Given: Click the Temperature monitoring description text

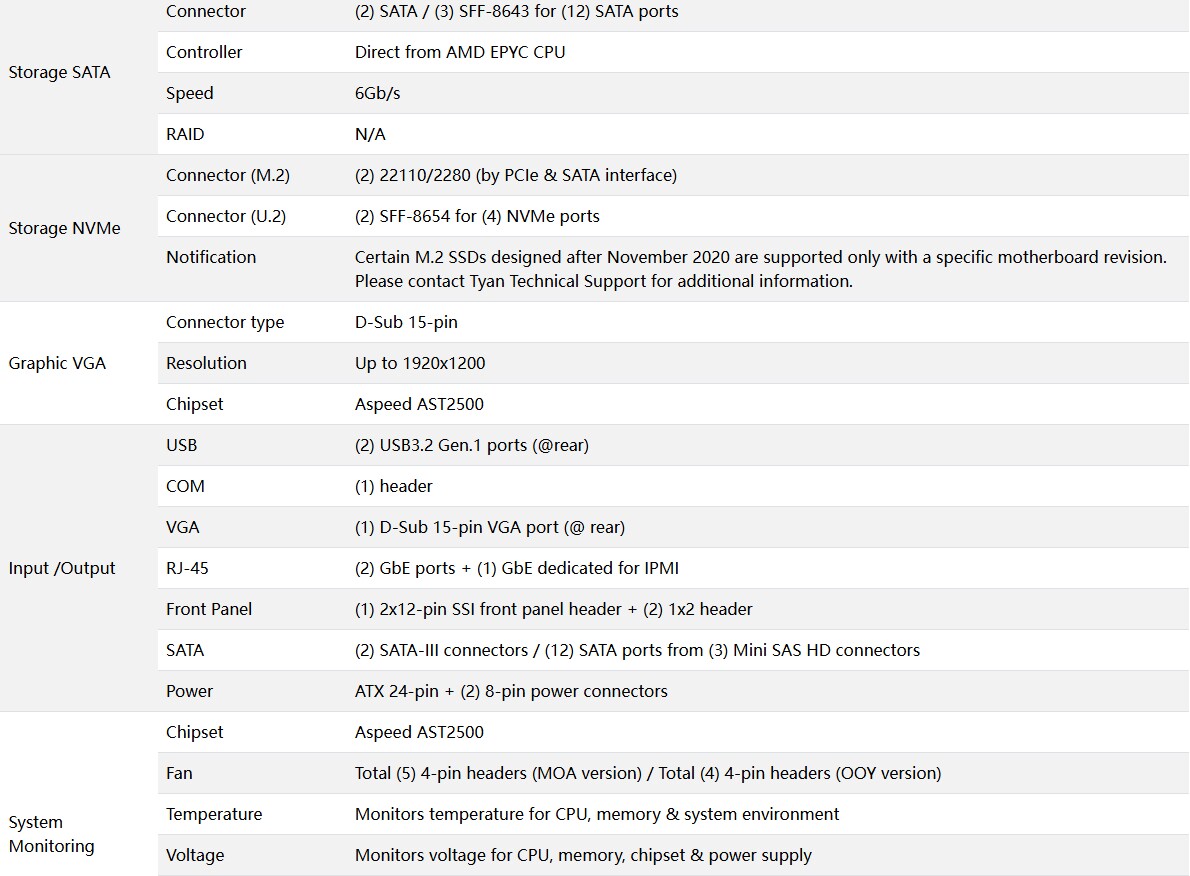Looking at the screenshot, I should pyautogui.click(x=597, y=814).
